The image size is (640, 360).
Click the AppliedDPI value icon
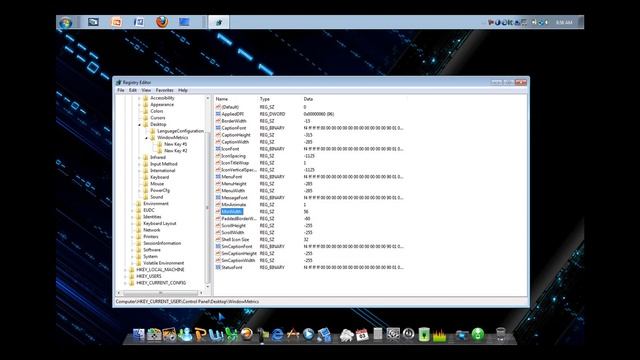(x=218, y=114)
